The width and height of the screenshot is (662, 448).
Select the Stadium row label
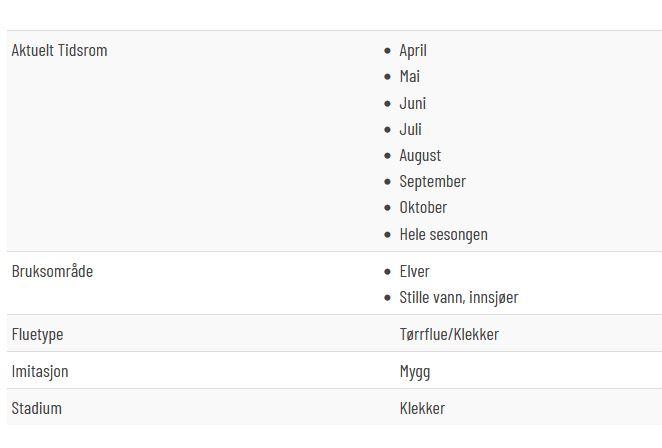37,408
